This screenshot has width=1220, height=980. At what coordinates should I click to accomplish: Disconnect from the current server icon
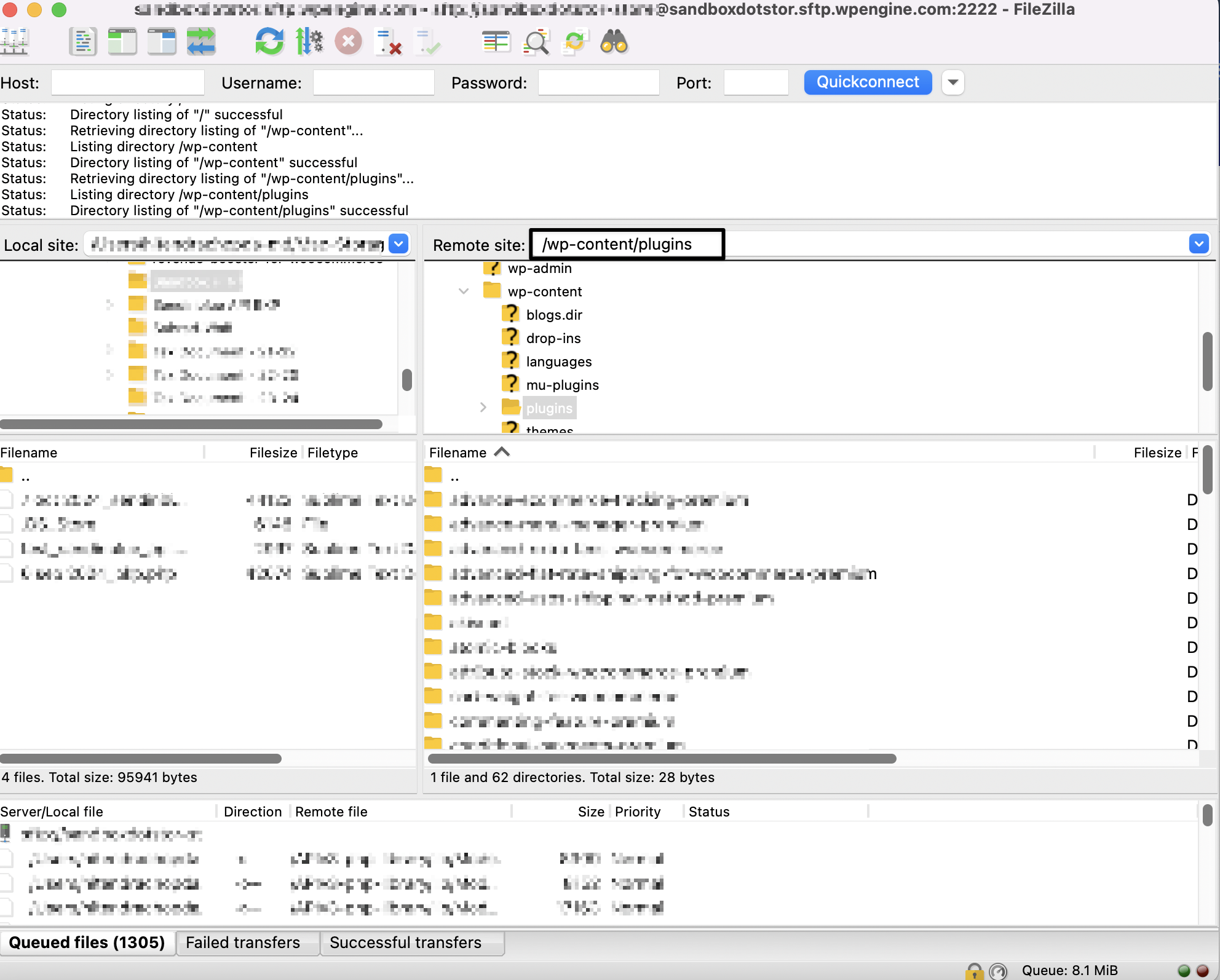click(x=388, y=42)
